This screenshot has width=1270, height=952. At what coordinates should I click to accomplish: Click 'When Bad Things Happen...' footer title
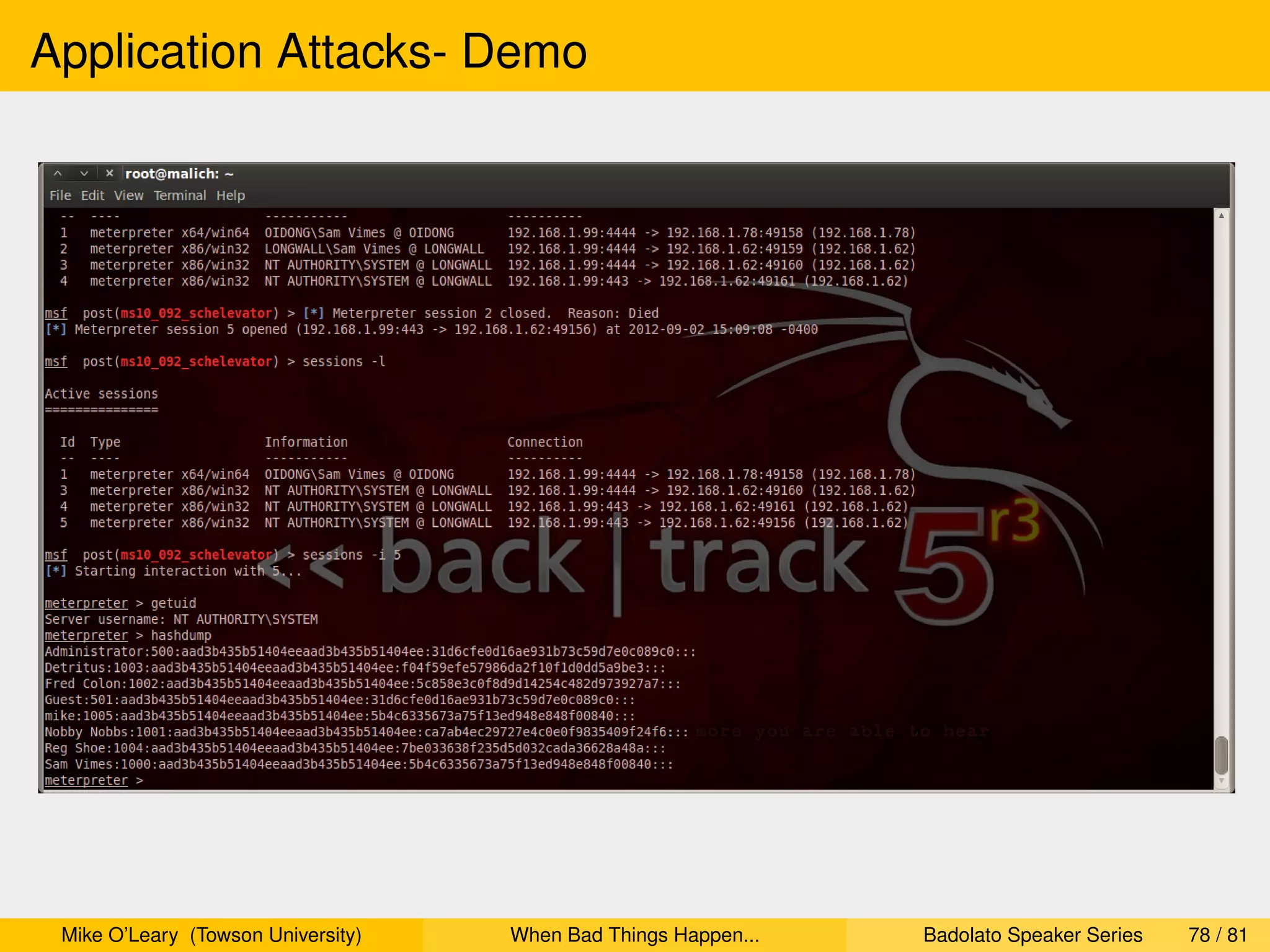tap(635, 935)
